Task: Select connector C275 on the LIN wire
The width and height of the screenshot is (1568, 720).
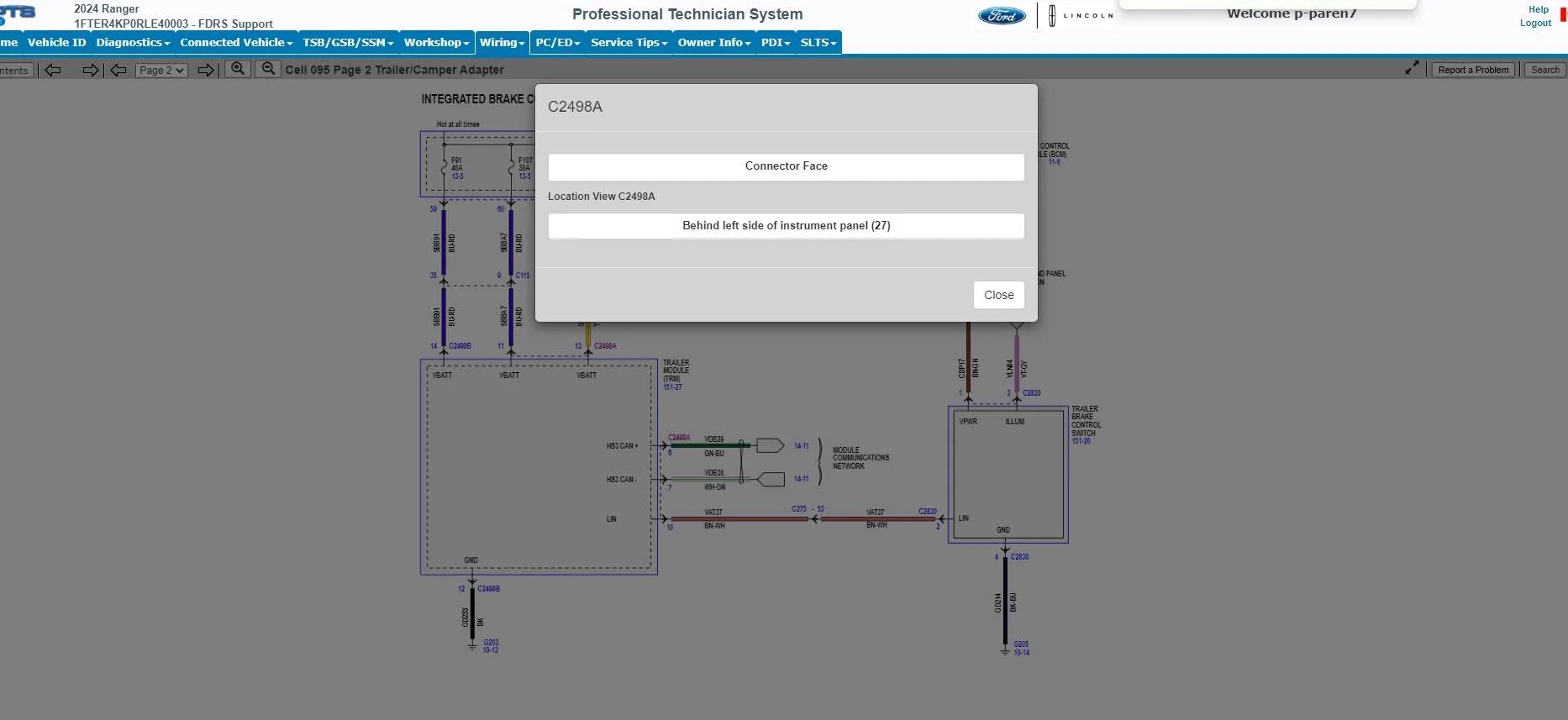Action: 799,509
